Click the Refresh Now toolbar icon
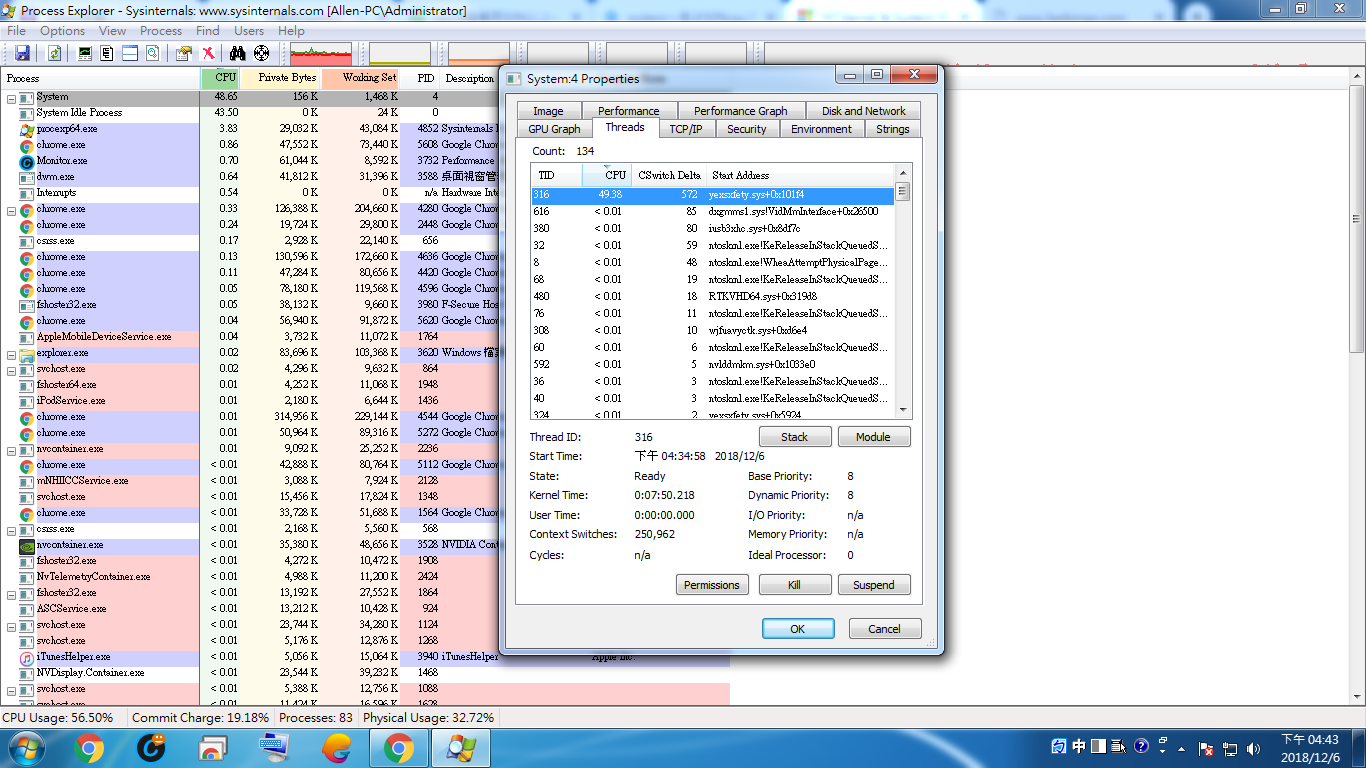The image size is (1366, 768). [55, 53]
